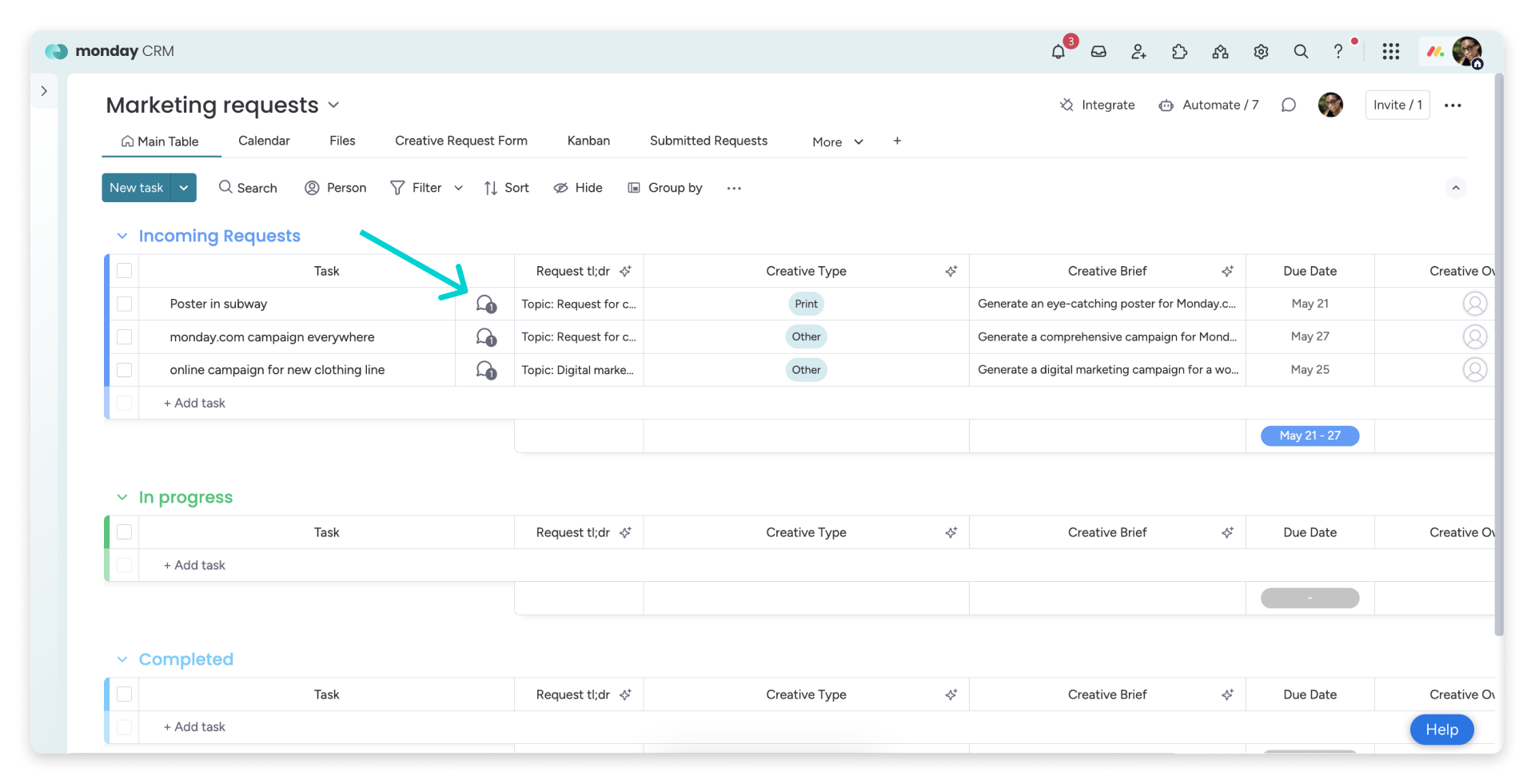Click the blue Help button

pyautogui.click(x=1441, y=730)
